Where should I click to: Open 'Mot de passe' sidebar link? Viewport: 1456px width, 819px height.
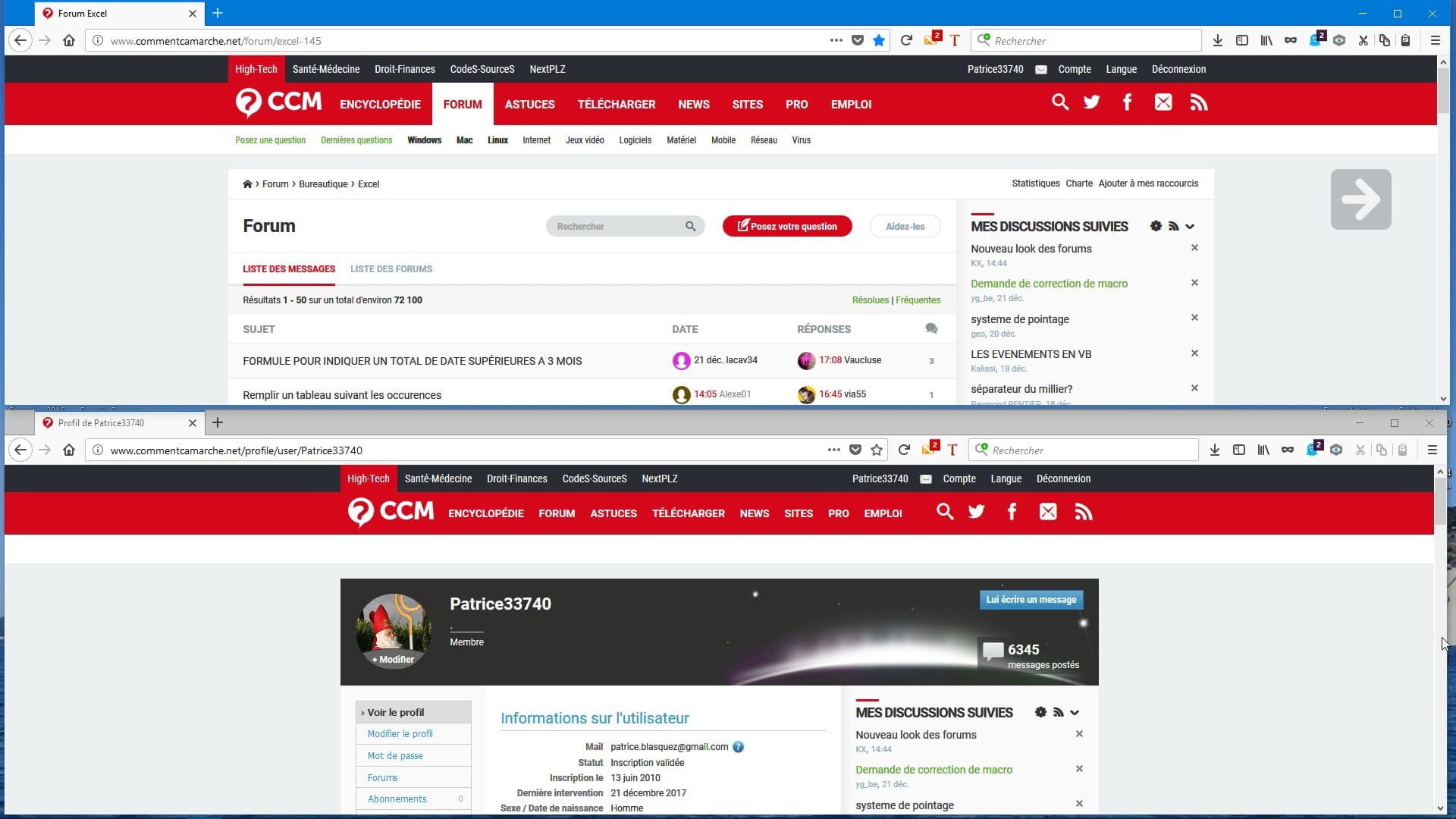tap(395, 756)
